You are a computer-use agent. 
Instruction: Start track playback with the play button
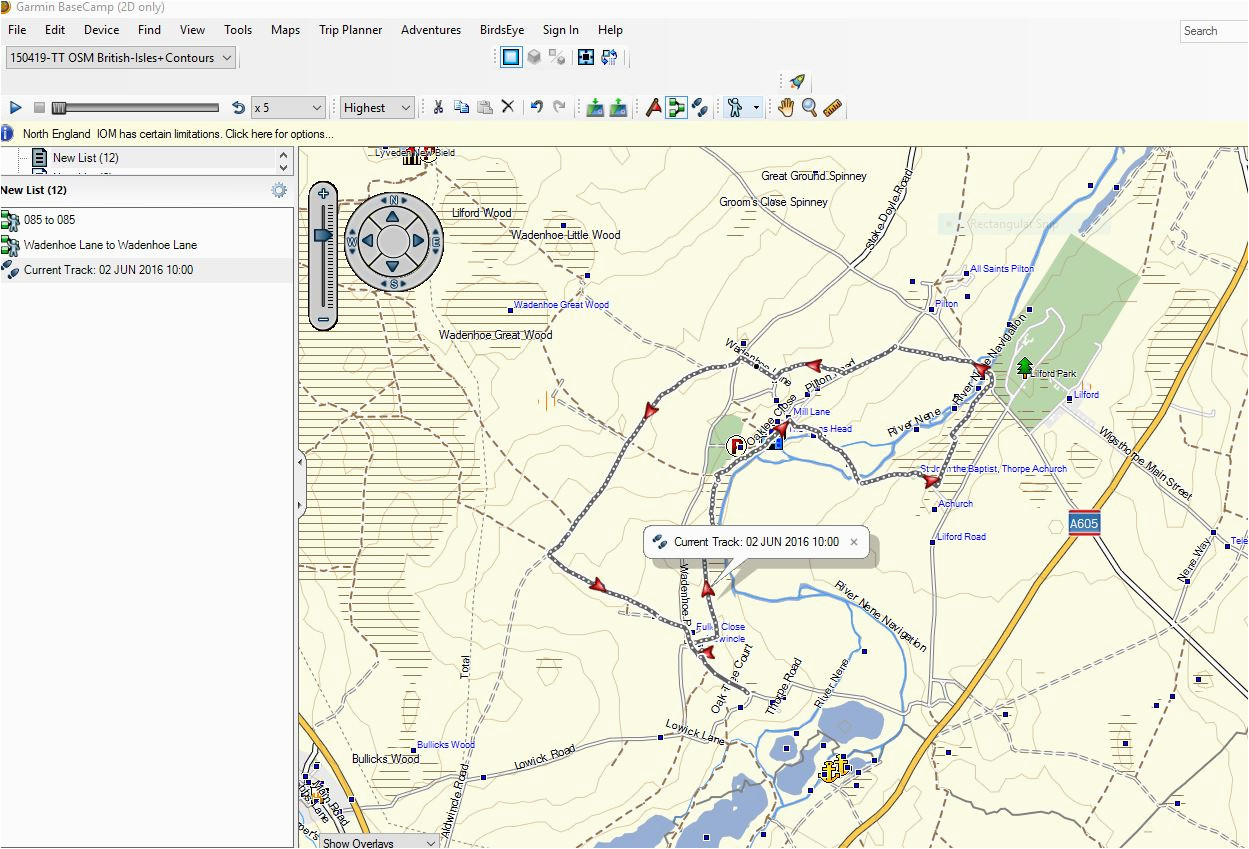pyautogui.click(x=15, y=107)
